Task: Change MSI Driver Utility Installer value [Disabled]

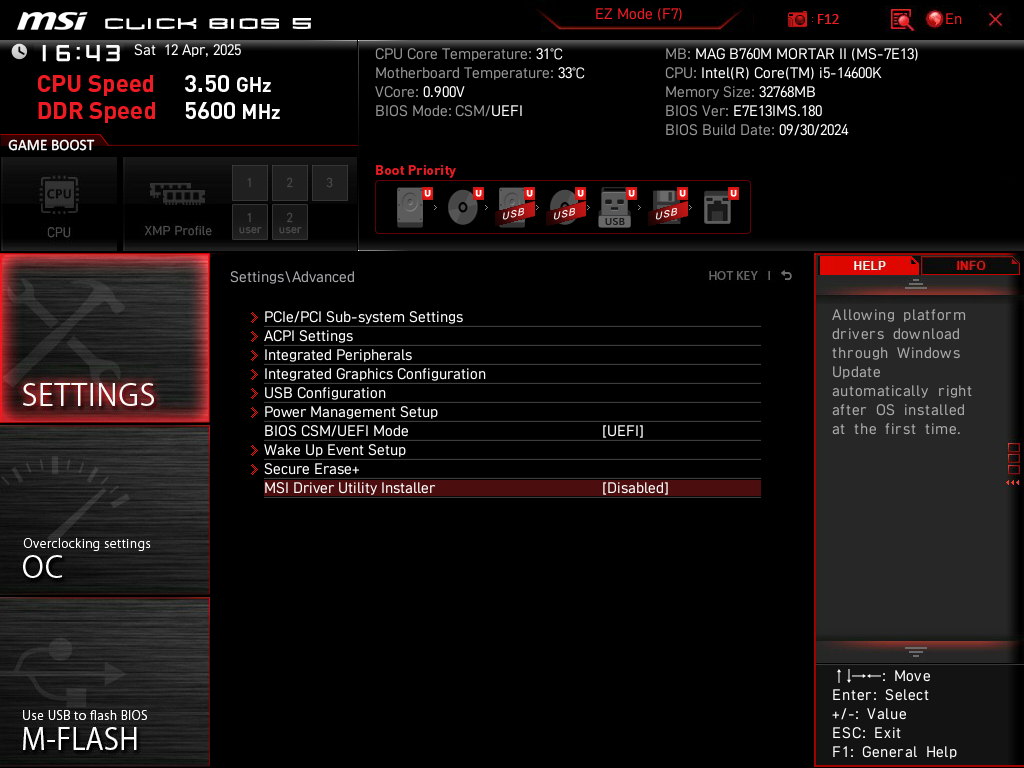Action: pos(635,488)
